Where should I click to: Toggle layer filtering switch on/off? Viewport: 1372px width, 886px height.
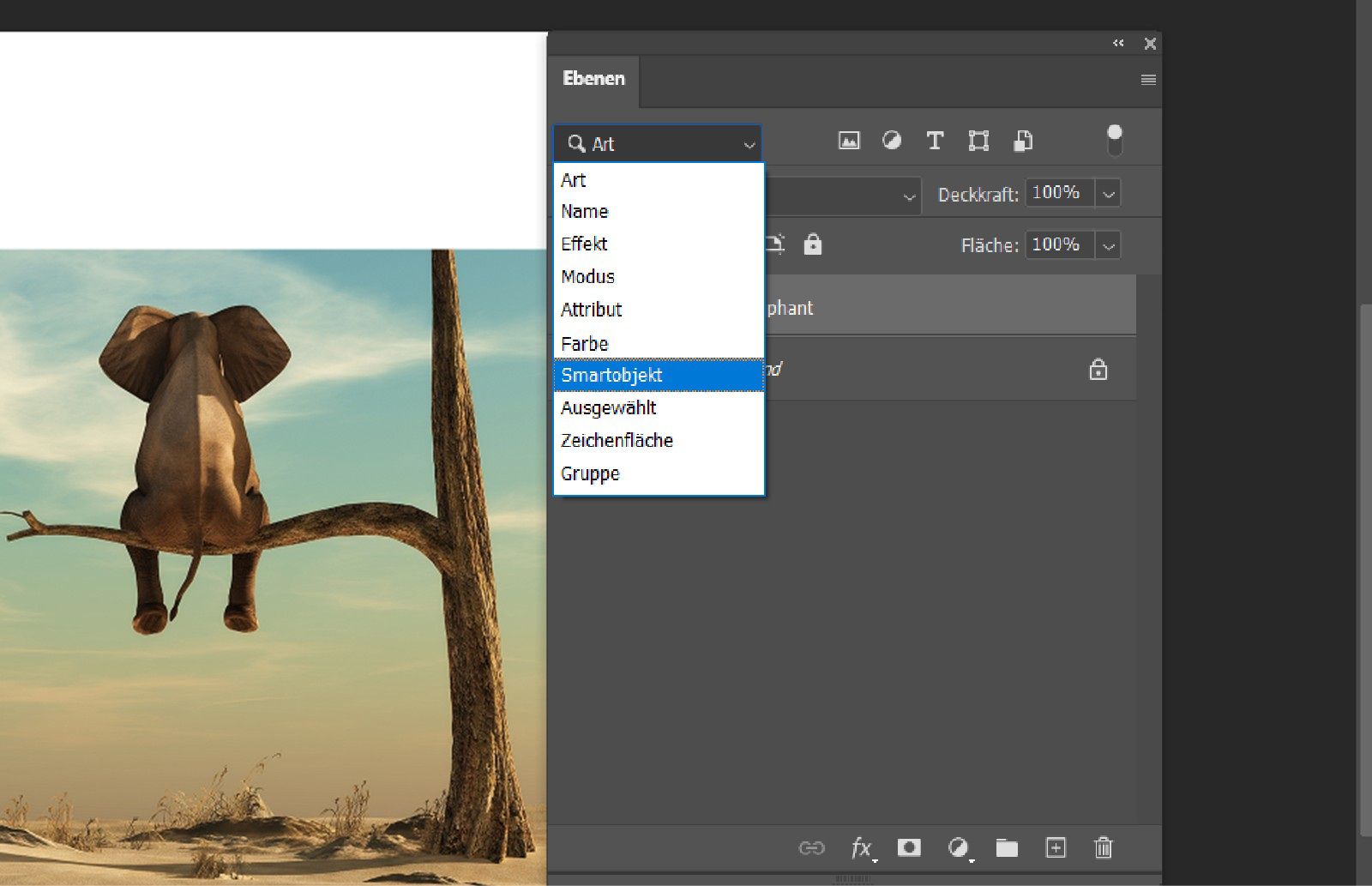click(x=1114, y=141)
